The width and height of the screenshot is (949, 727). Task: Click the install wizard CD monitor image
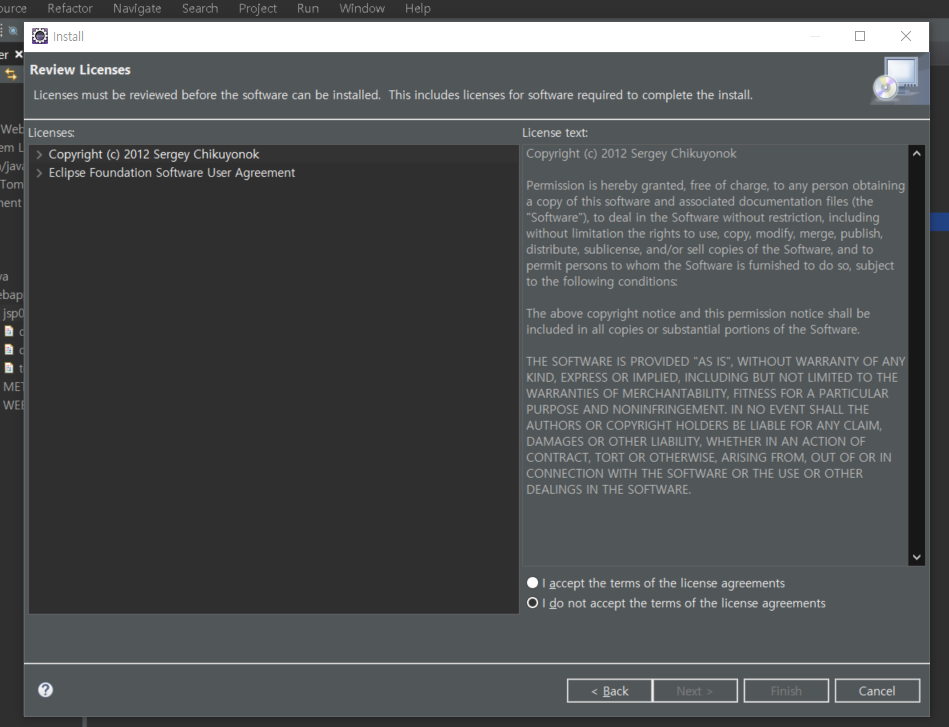click(898, 80)
